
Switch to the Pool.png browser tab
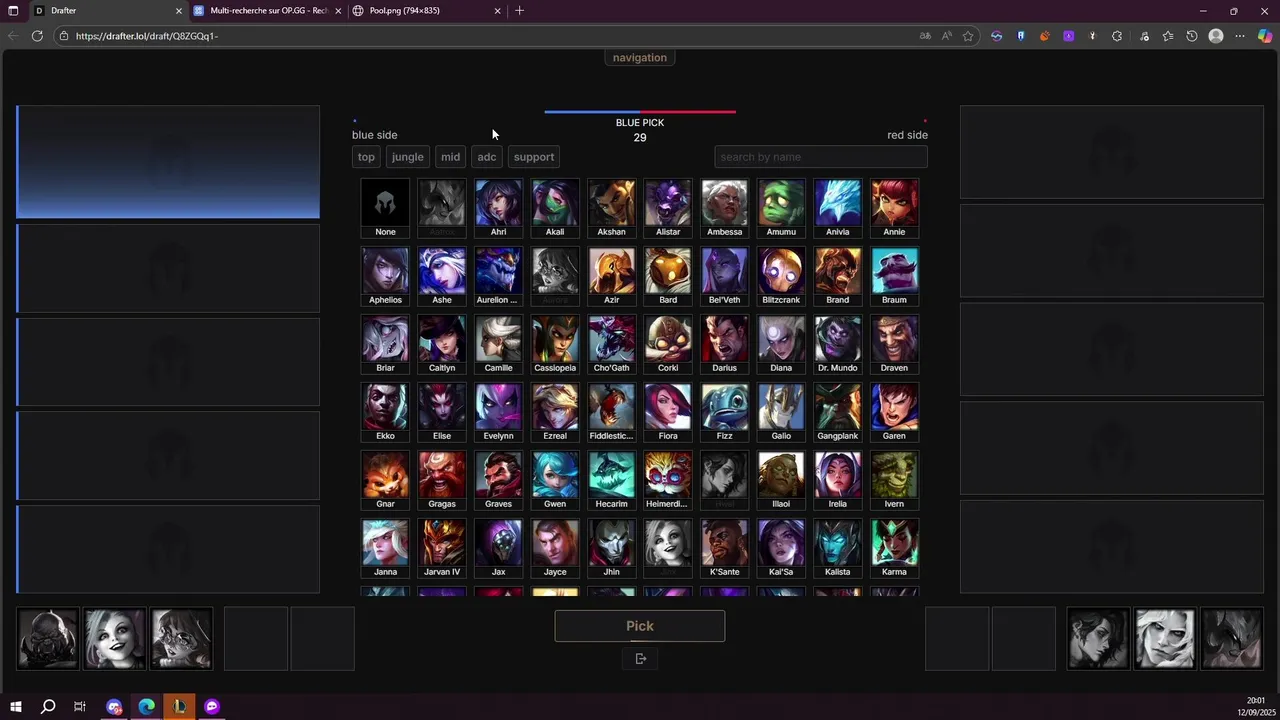[x=427, y=10]
